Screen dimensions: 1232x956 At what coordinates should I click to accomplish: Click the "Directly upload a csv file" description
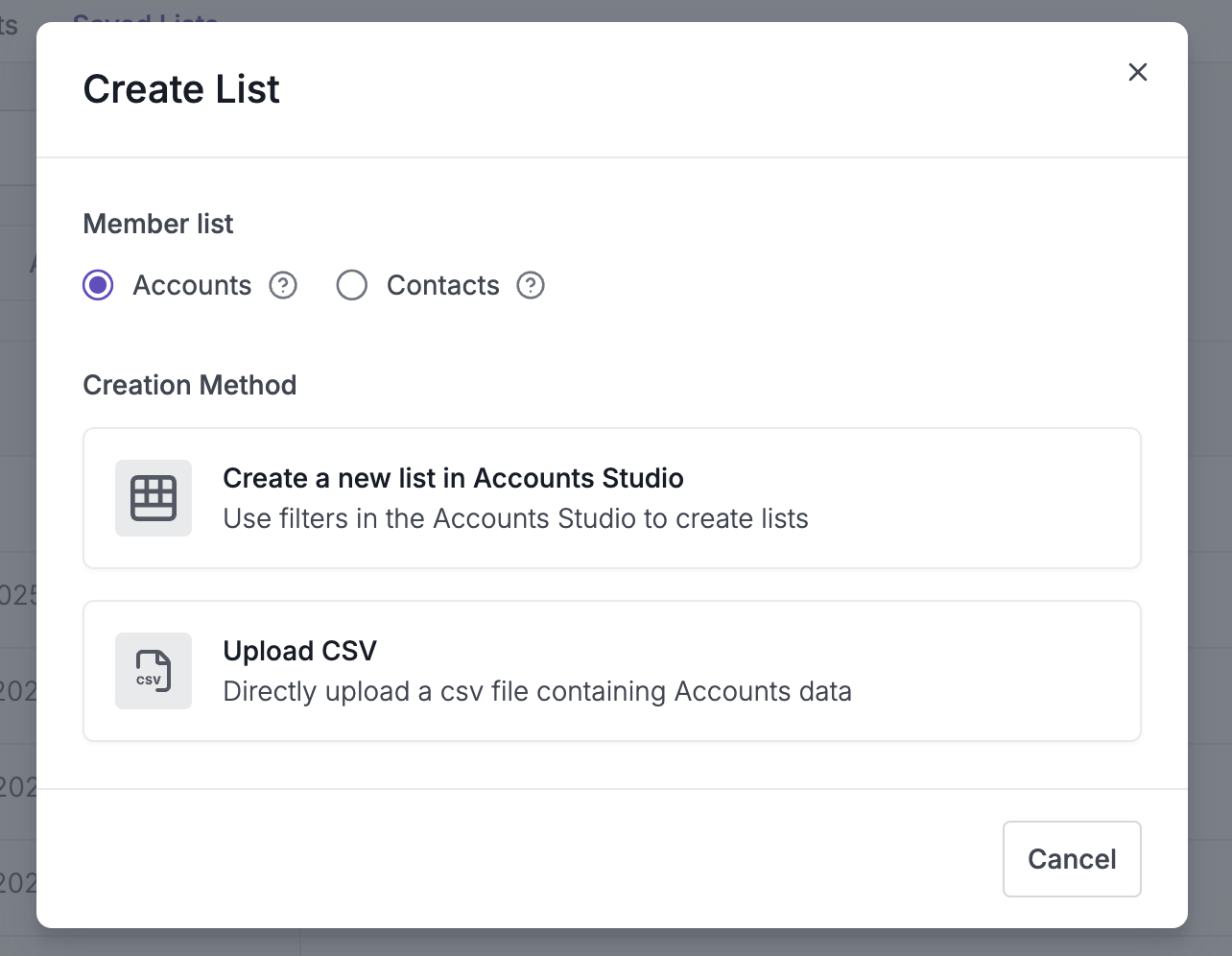point(536,691)
